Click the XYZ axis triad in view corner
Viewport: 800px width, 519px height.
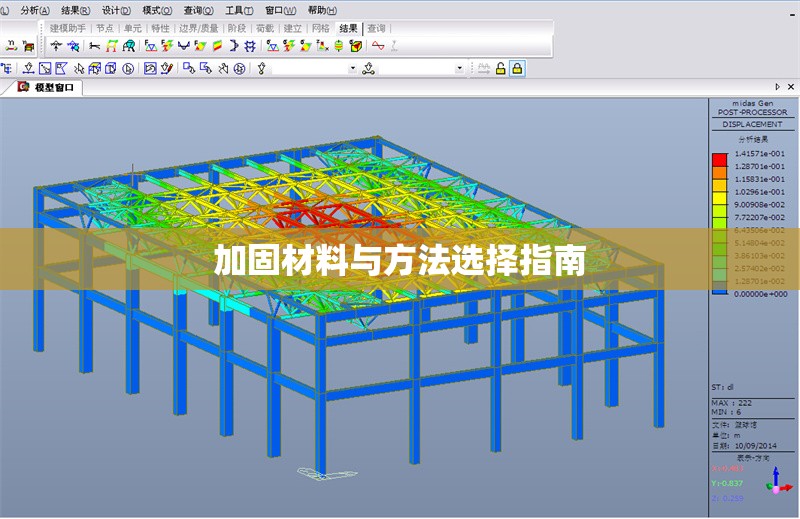click(776, 483)
